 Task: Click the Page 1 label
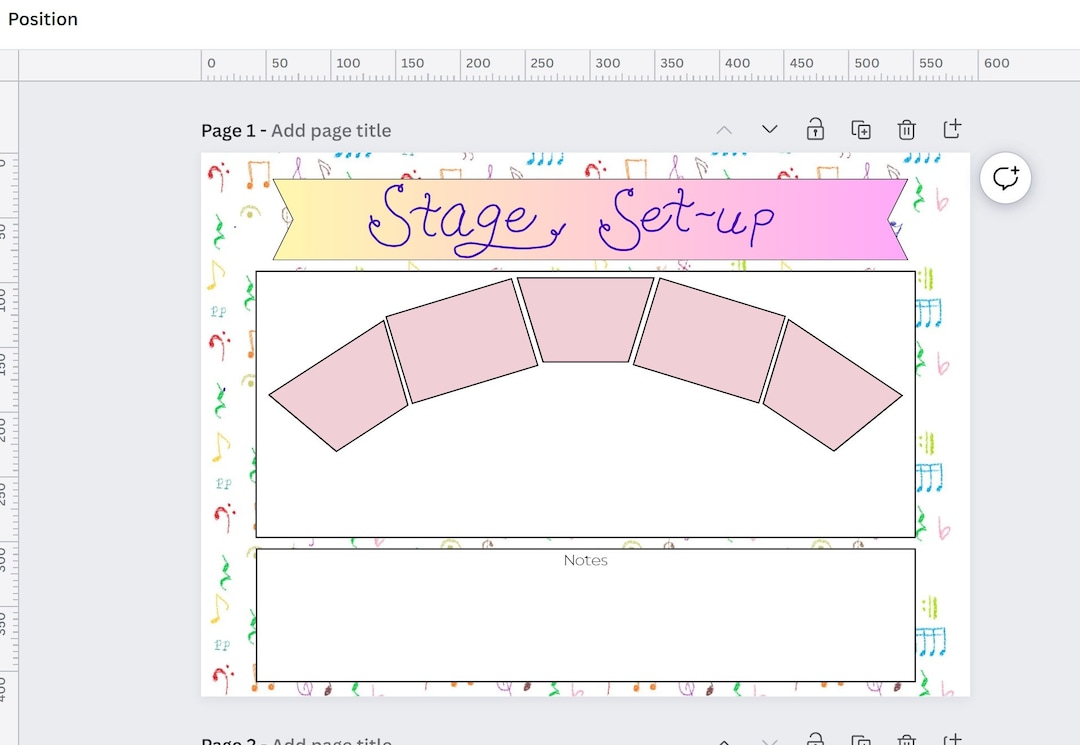coord(229,130)
